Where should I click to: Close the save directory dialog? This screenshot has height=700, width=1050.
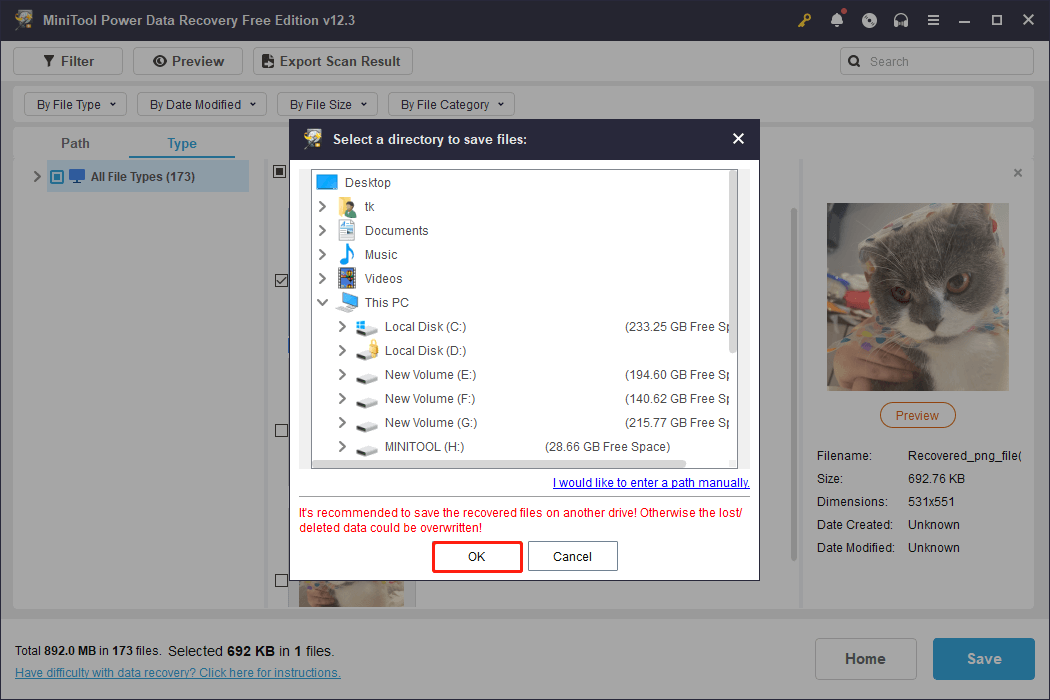tap(738, 139)
